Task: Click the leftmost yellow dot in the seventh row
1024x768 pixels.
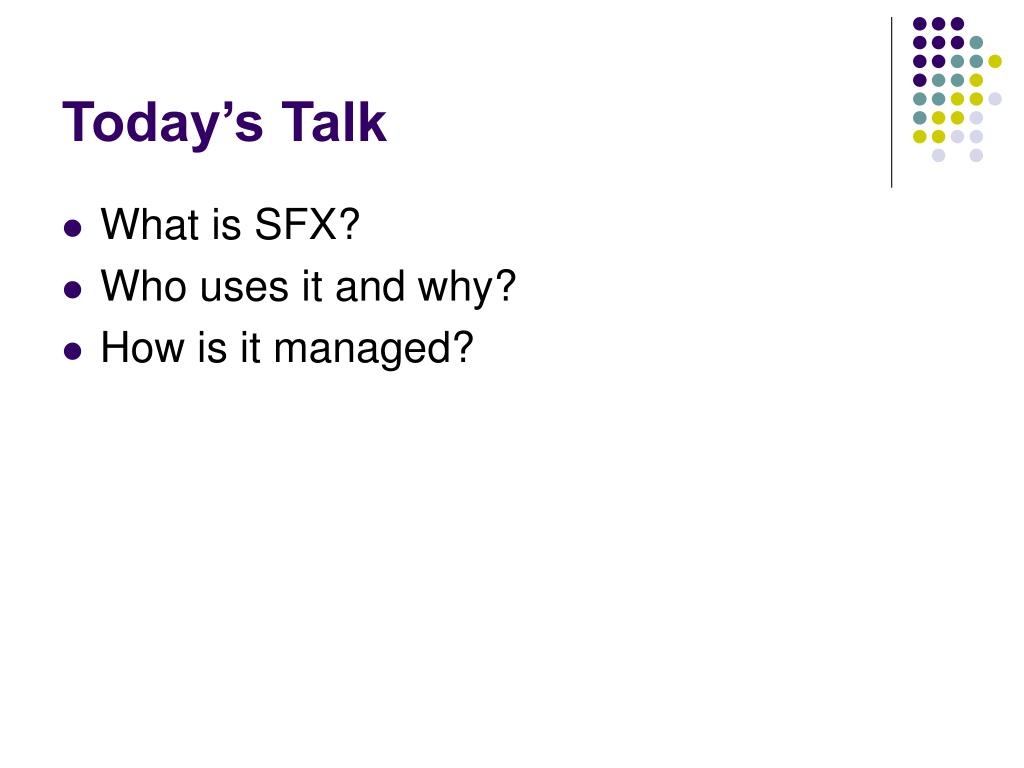Action: pyautogui.click(x=920, y=136)
